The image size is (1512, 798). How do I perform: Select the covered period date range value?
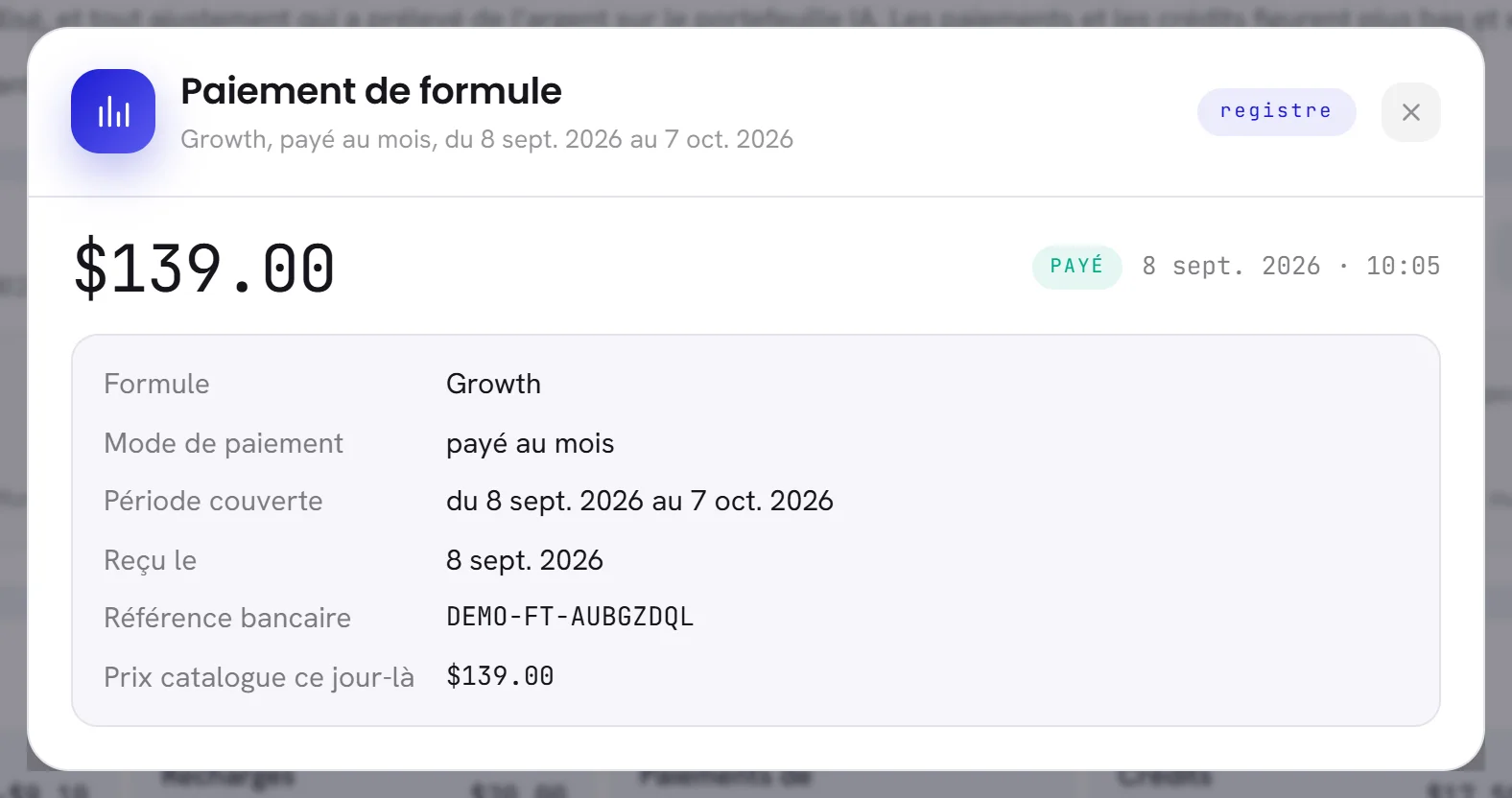point(640,501)
